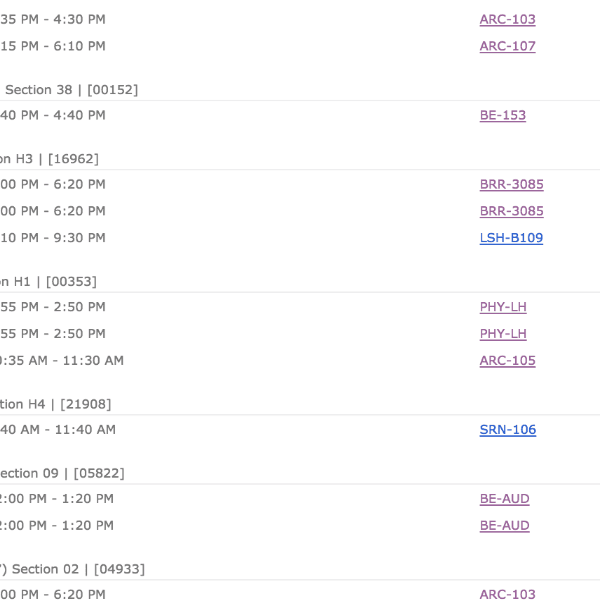The width and height of the screenshot is (600, 600).
Task: Visit the SRN-106 link
Action: point(507,430)
